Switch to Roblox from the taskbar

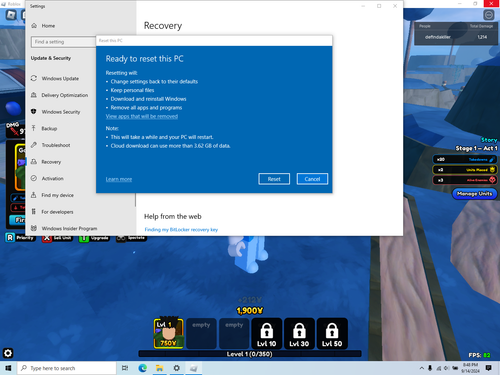[194, 368]
